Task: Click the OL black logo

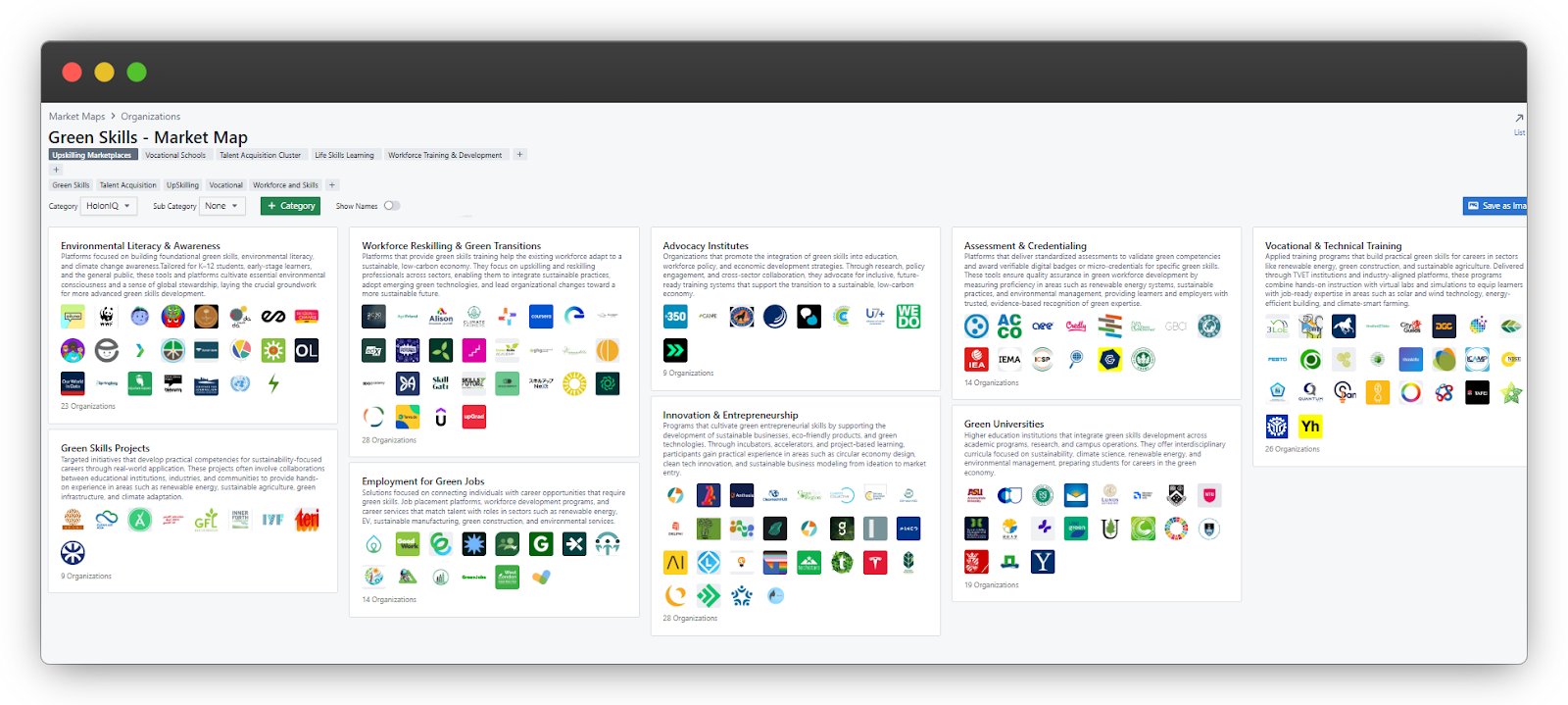Action: click(x=307, y=350)
